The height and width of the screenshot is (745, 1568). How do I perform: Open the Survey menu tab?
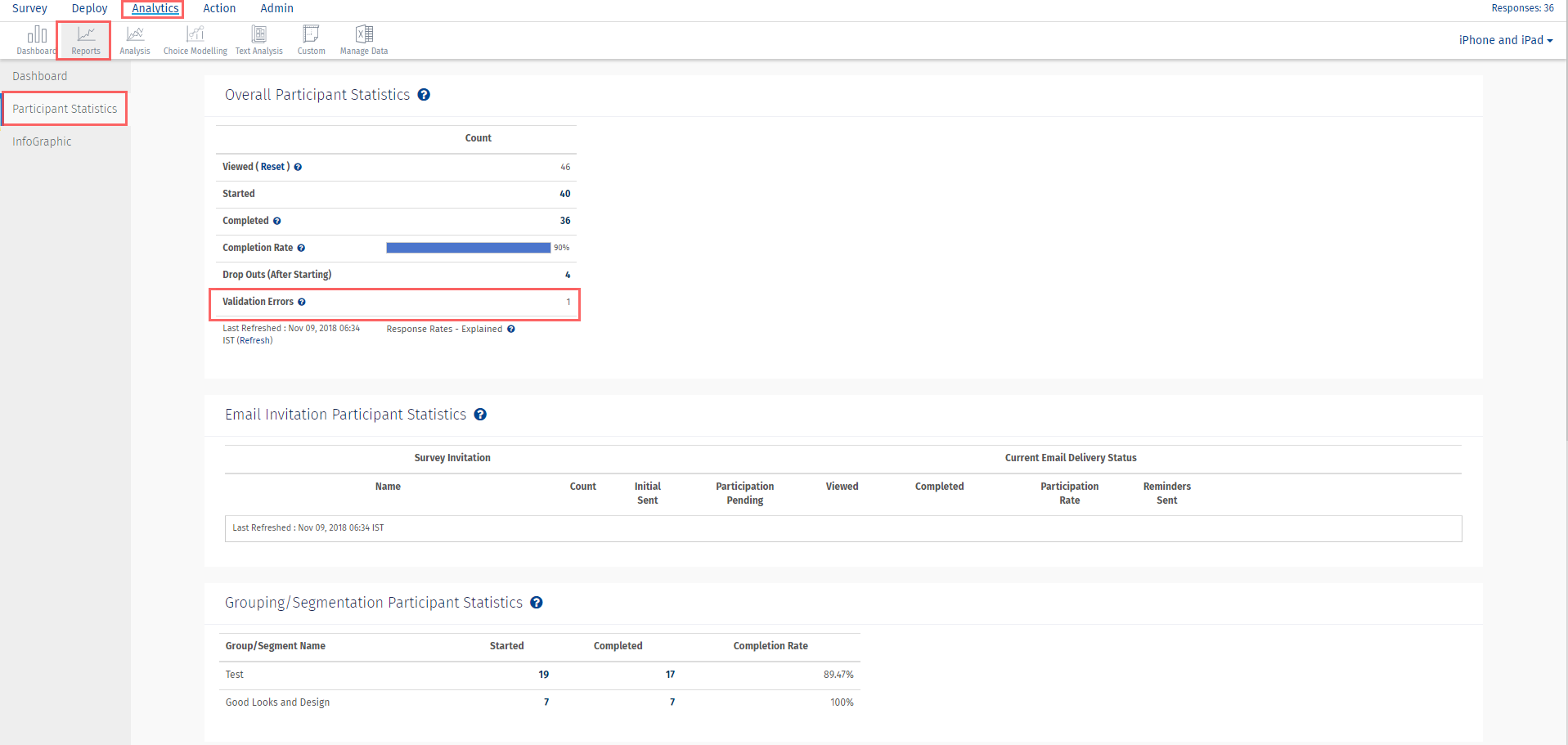(29, 8)
